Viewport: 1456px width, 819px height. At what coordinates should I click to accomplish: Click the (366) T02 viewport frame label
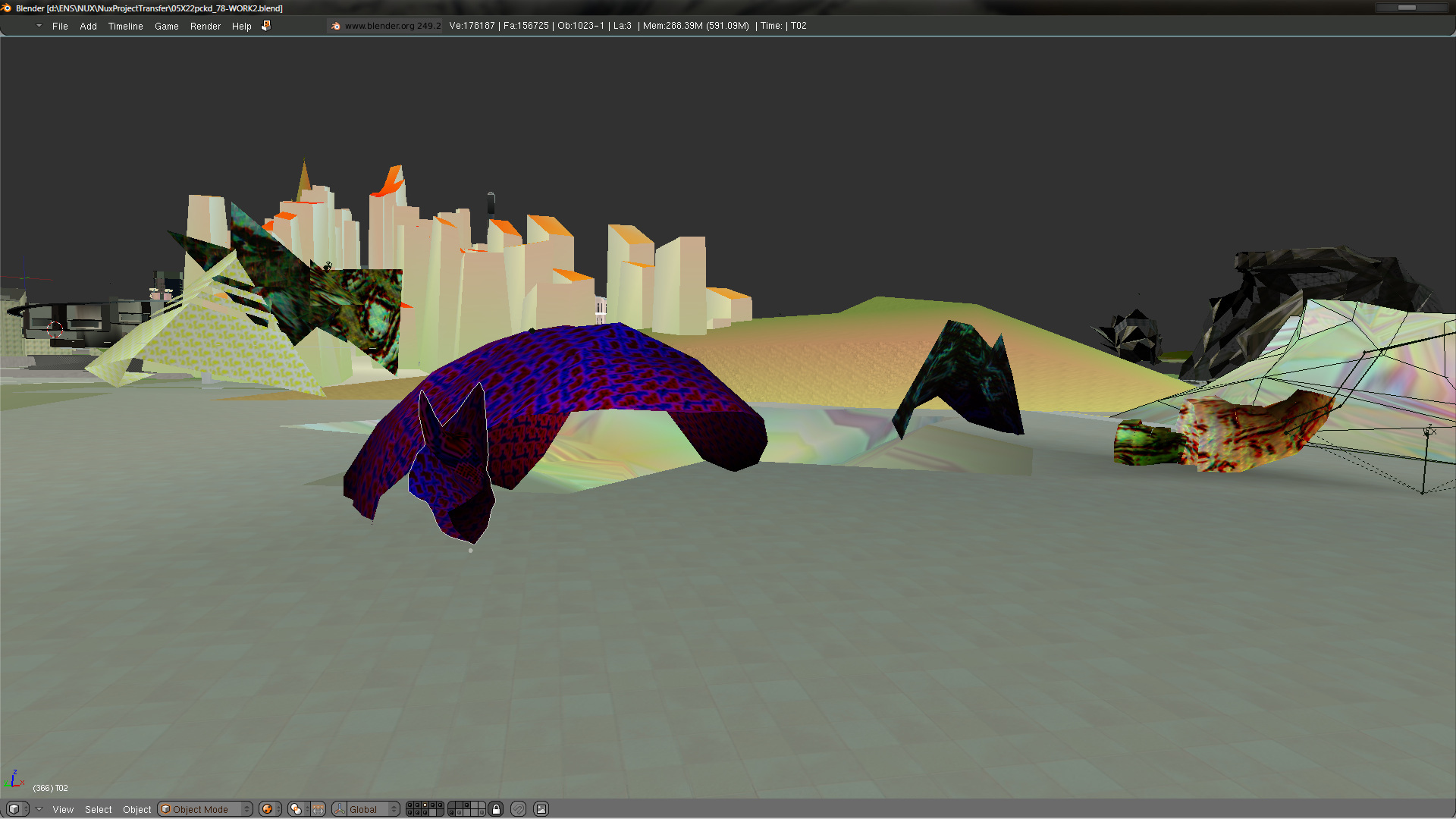[50, 788]
